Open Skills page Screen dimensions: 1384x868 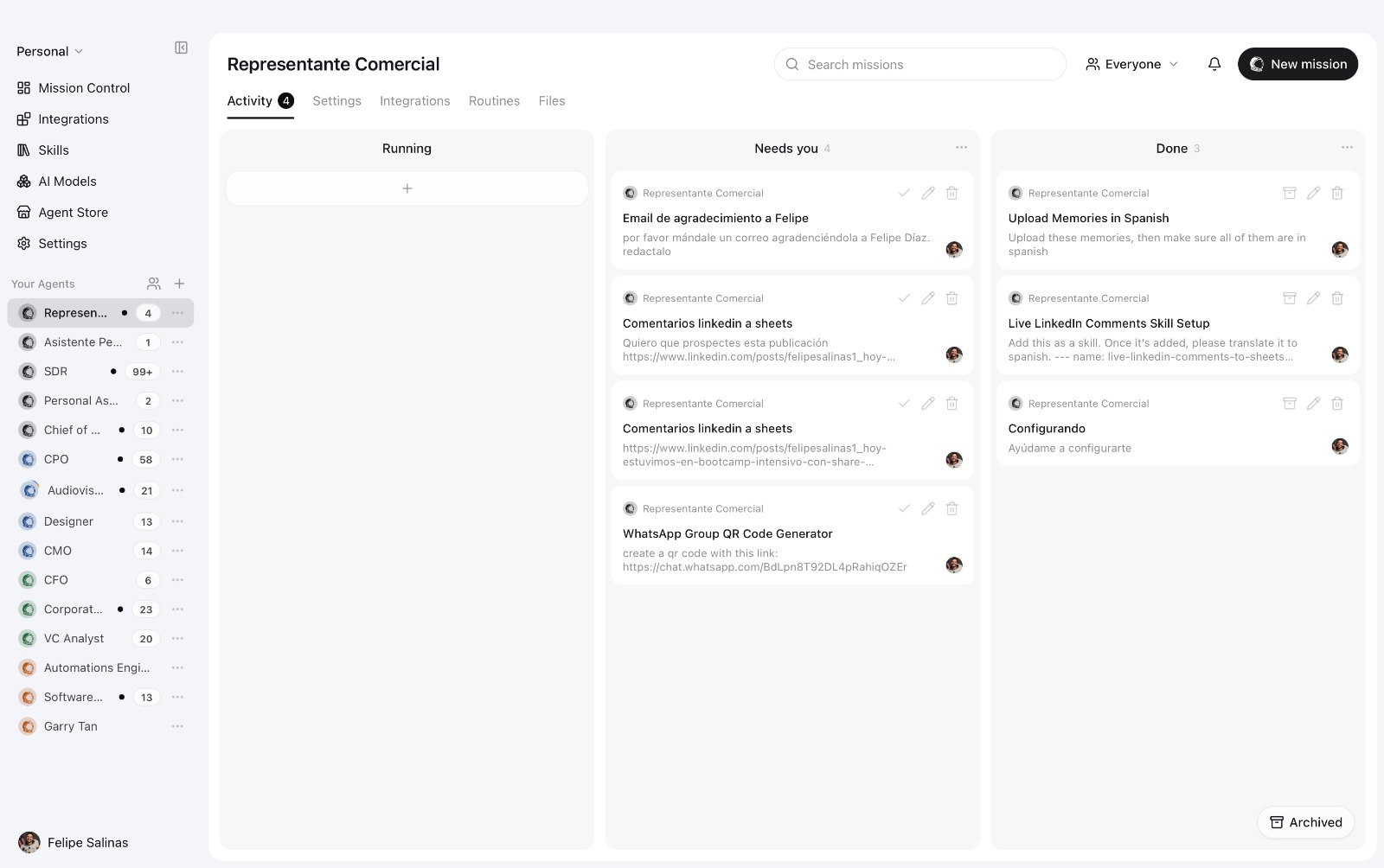43,150
